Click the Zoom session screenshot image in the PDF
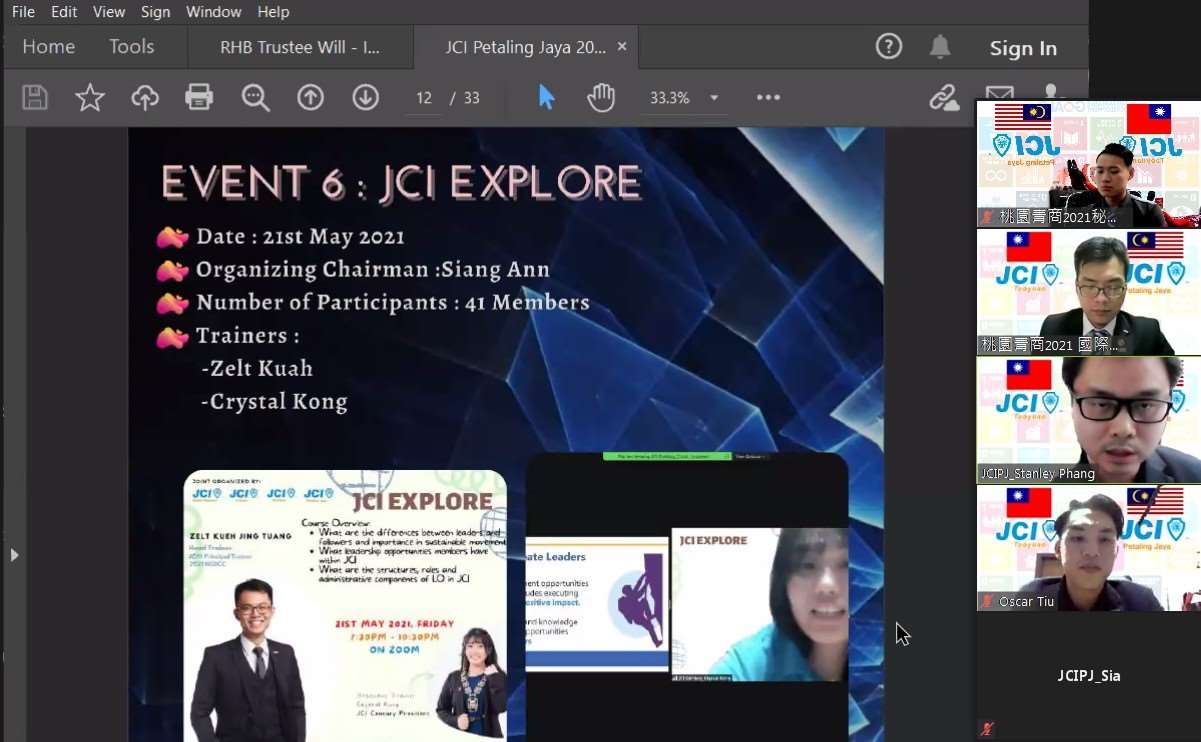Image resolution: width=1201 pixels, height=742 pixels. click(x=687, y=597)
